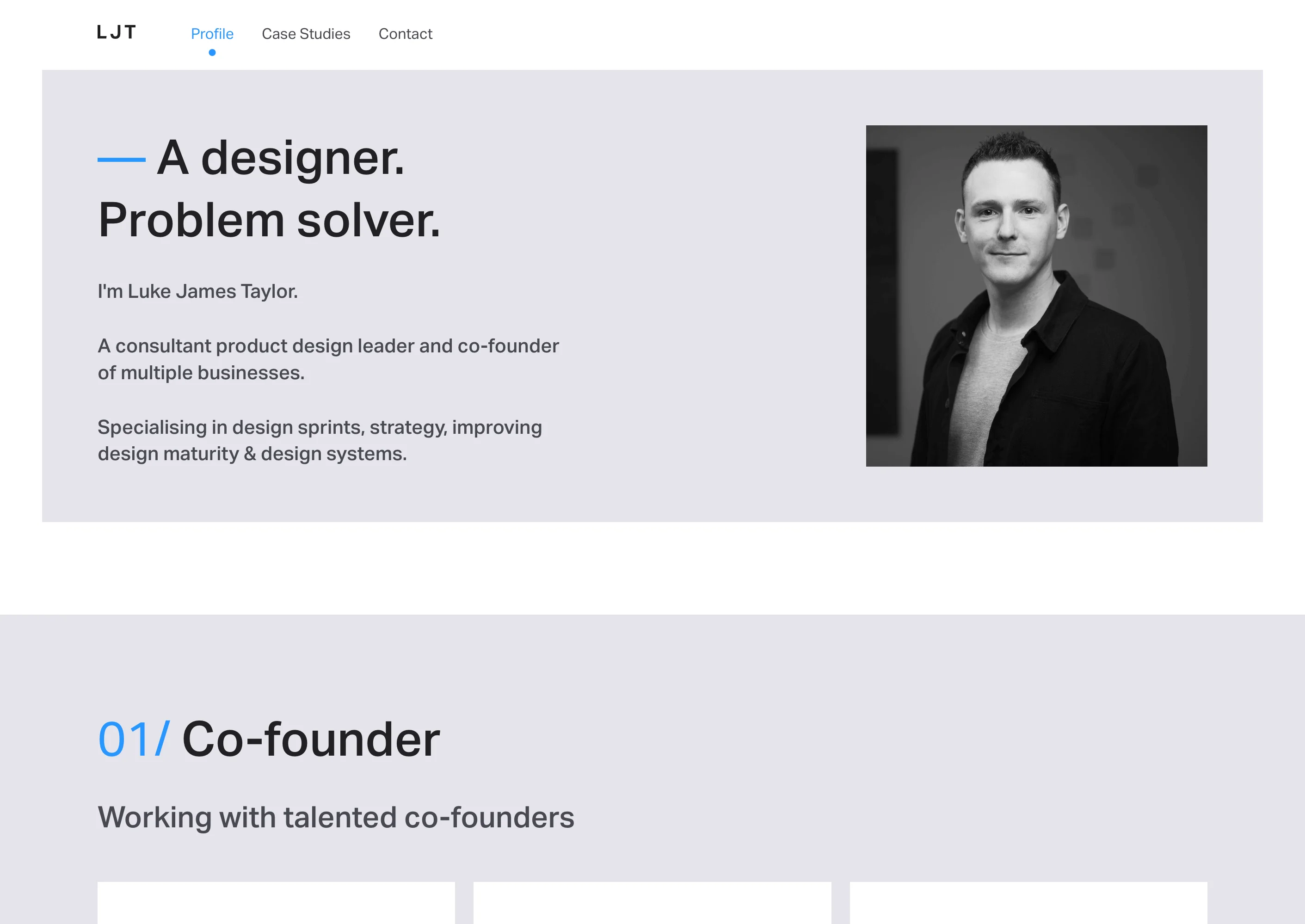This screenshot has height=924, width=1305.
Task: Click the blue dot under Profile
Action: tap(212, 52)
